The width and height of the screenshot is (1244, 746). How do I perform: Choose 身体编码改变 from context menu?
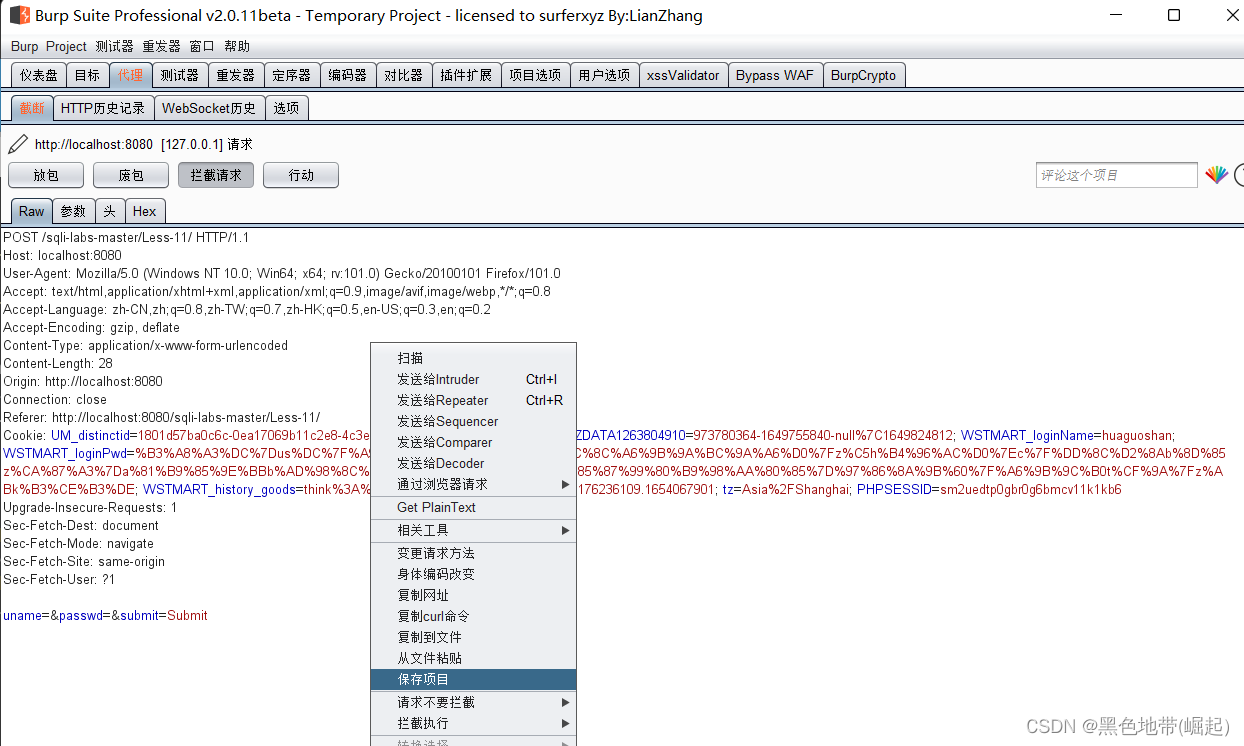473,574
